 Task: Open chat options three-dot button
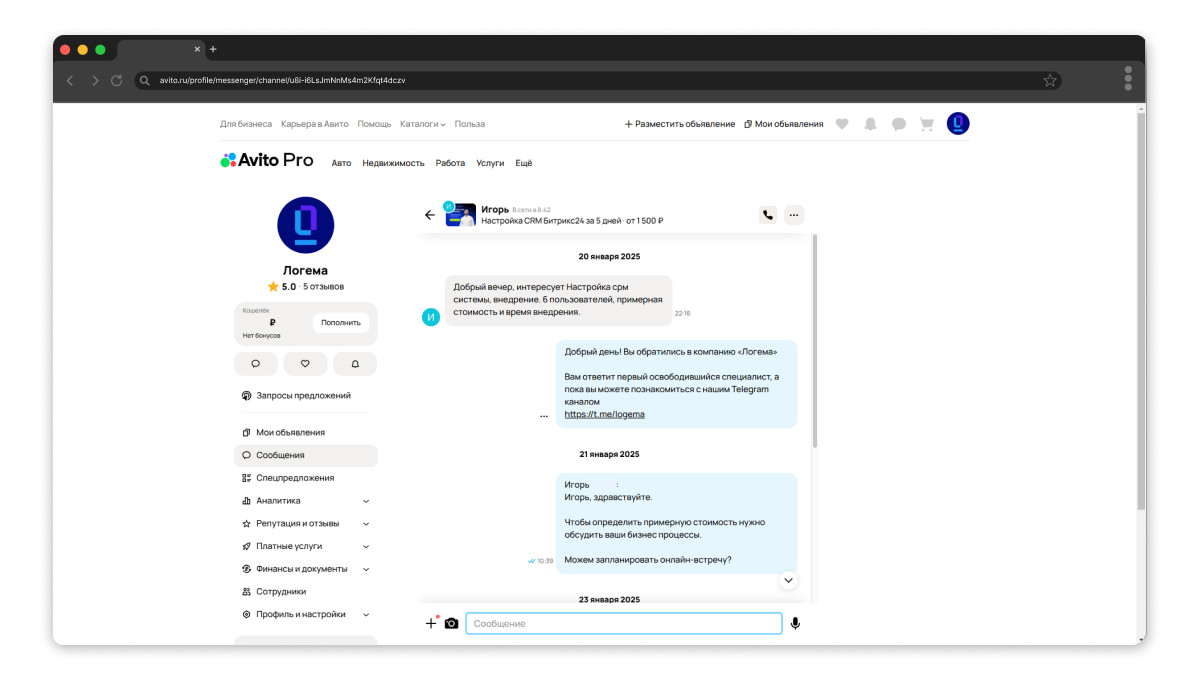794,214
